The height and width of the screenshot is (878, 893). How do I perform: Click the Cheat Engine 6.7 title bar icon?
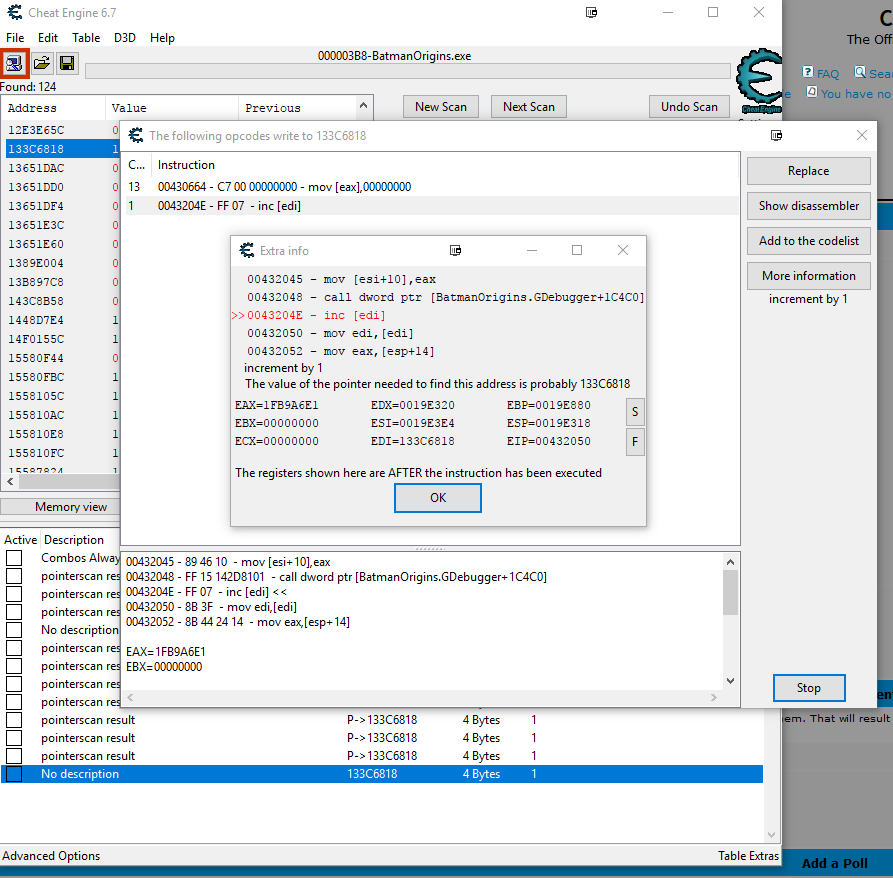pos(14,13)
